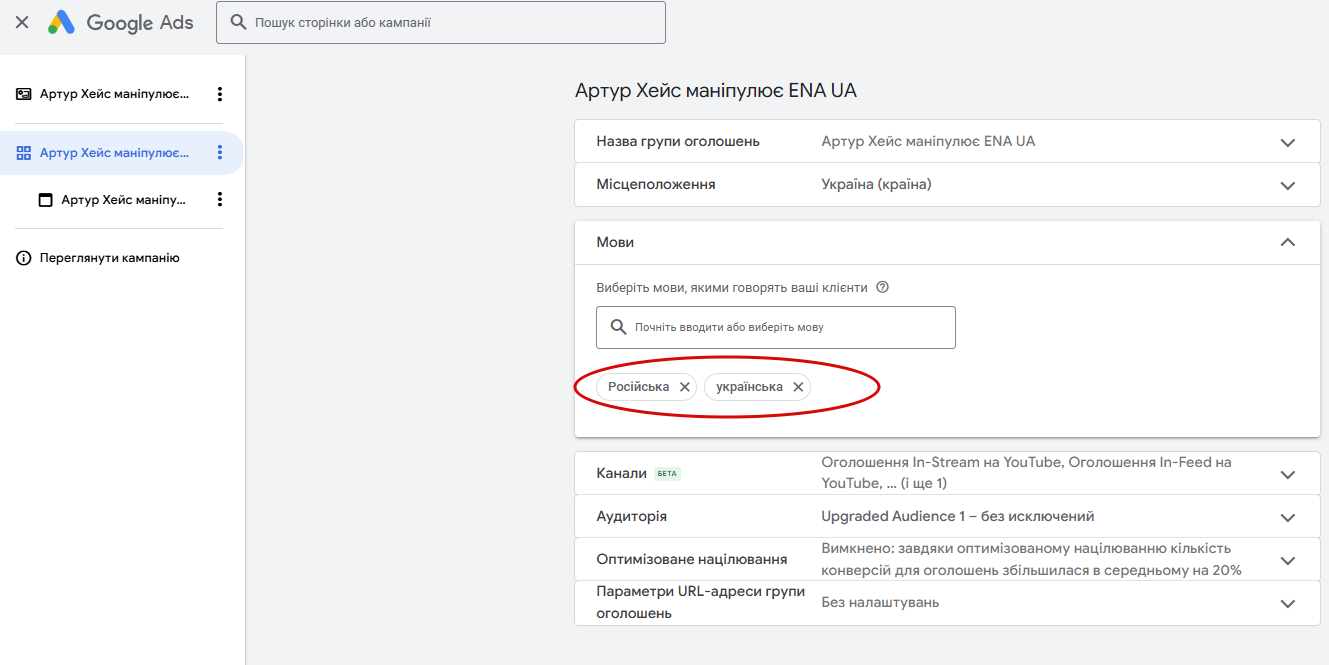Viewport: 1329px width, 665px height.
Task: Click the українська chip label
Action: click(x=749, y=387)
